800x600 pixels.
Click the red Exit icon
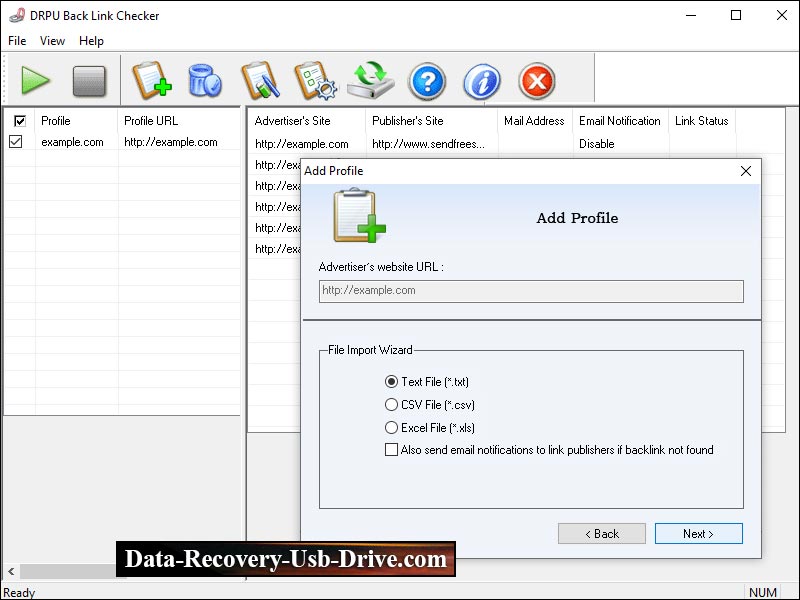535,81
